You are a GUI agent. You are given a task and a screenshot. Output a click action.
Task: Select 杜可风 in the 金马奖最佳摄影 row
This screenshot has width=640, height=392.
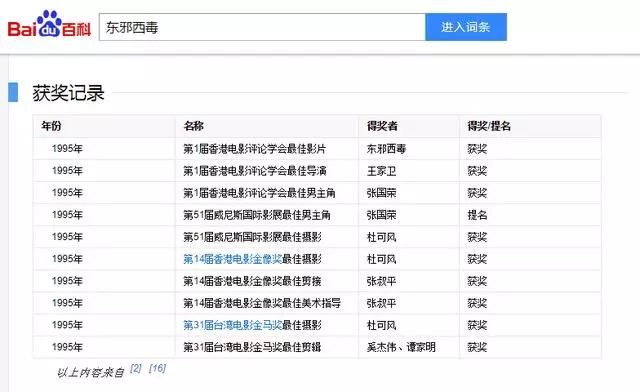pos(381,325)
